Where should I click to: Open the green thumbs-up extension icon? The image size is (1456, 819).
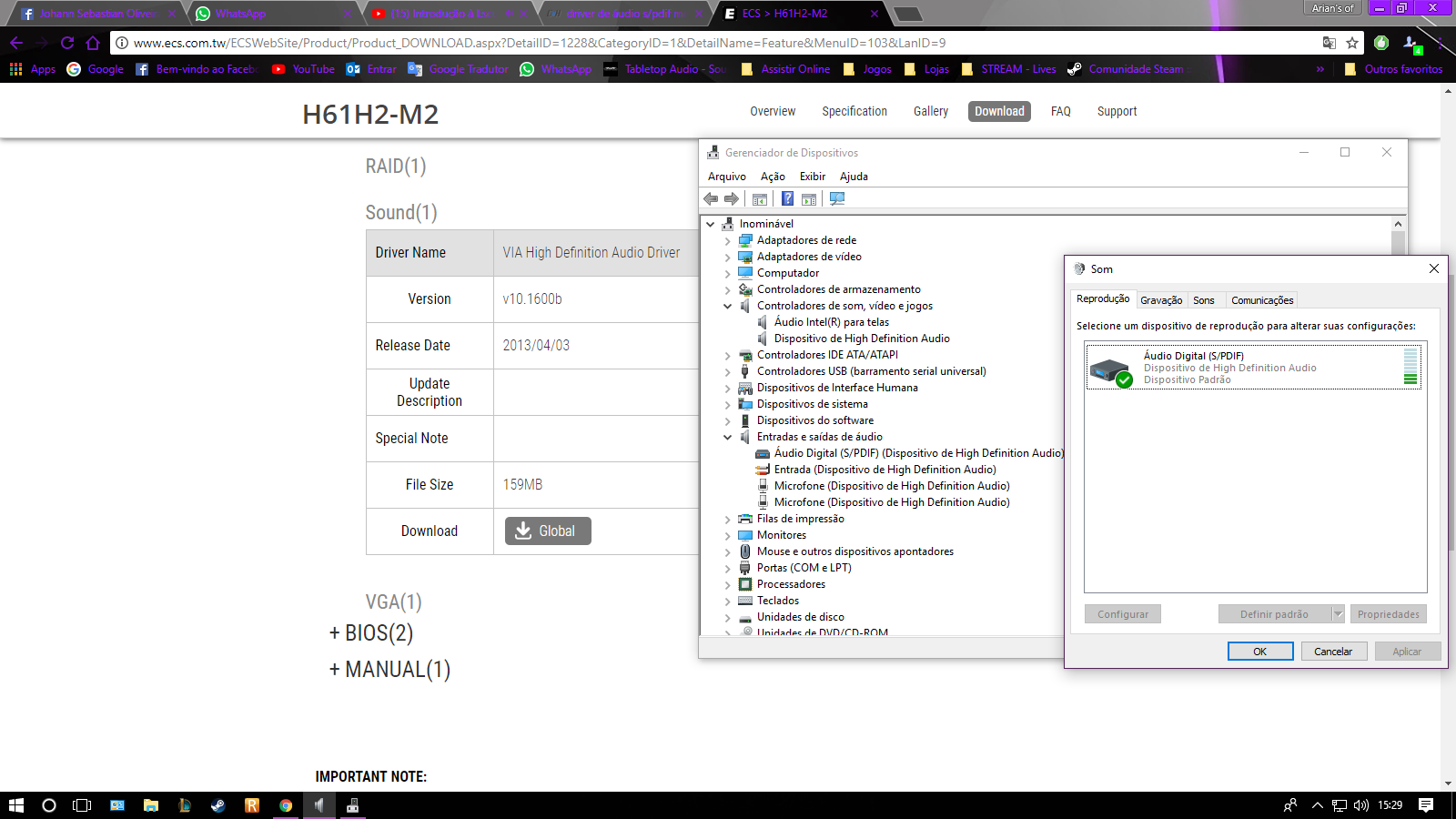click(x=1381, y=43)
